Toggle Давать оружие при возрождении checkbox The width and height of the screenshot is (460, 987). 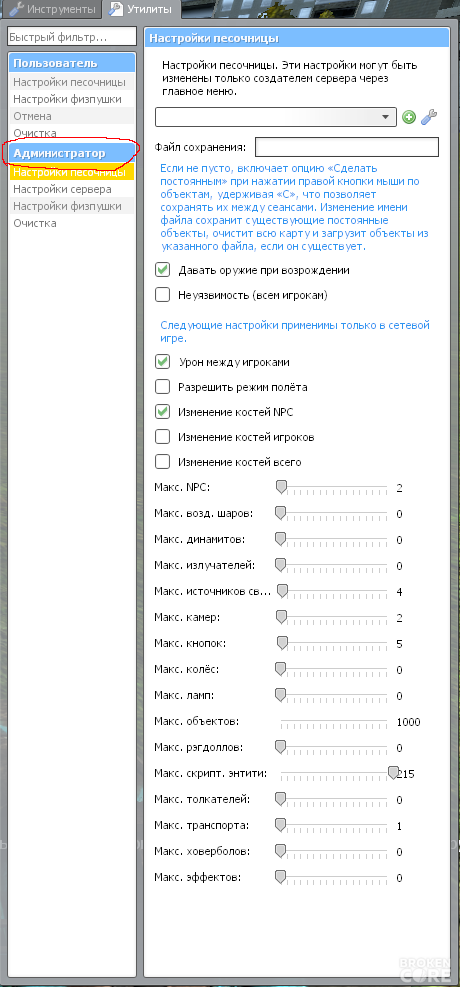point(162,269)
